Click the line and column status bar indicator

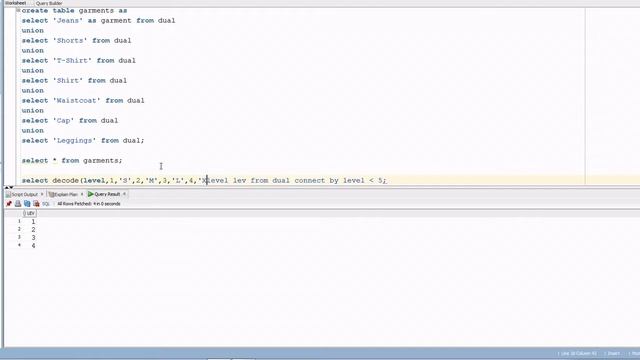(x=578, y=353)
